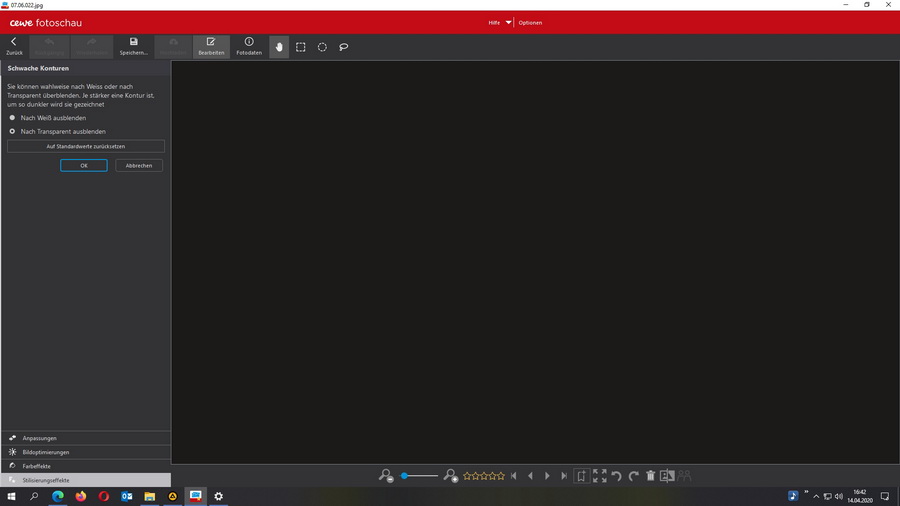Image resolution: width=900 pixels, height=506 pixels.
Task: Open the Optionen menu
Action: point(530,23)
